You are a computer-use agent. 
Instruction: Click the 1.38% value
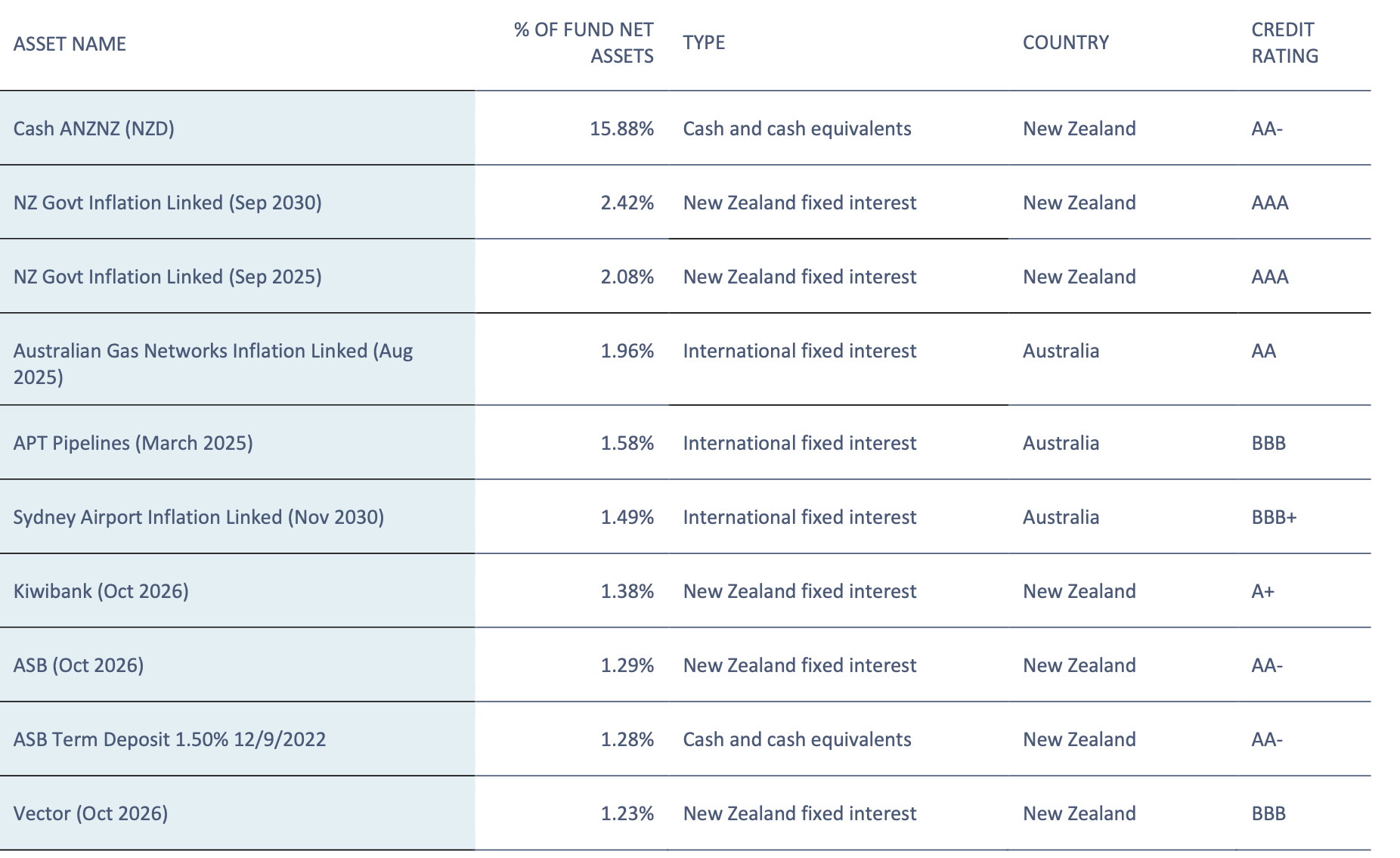pyautogui.click(x=627, y=591)
